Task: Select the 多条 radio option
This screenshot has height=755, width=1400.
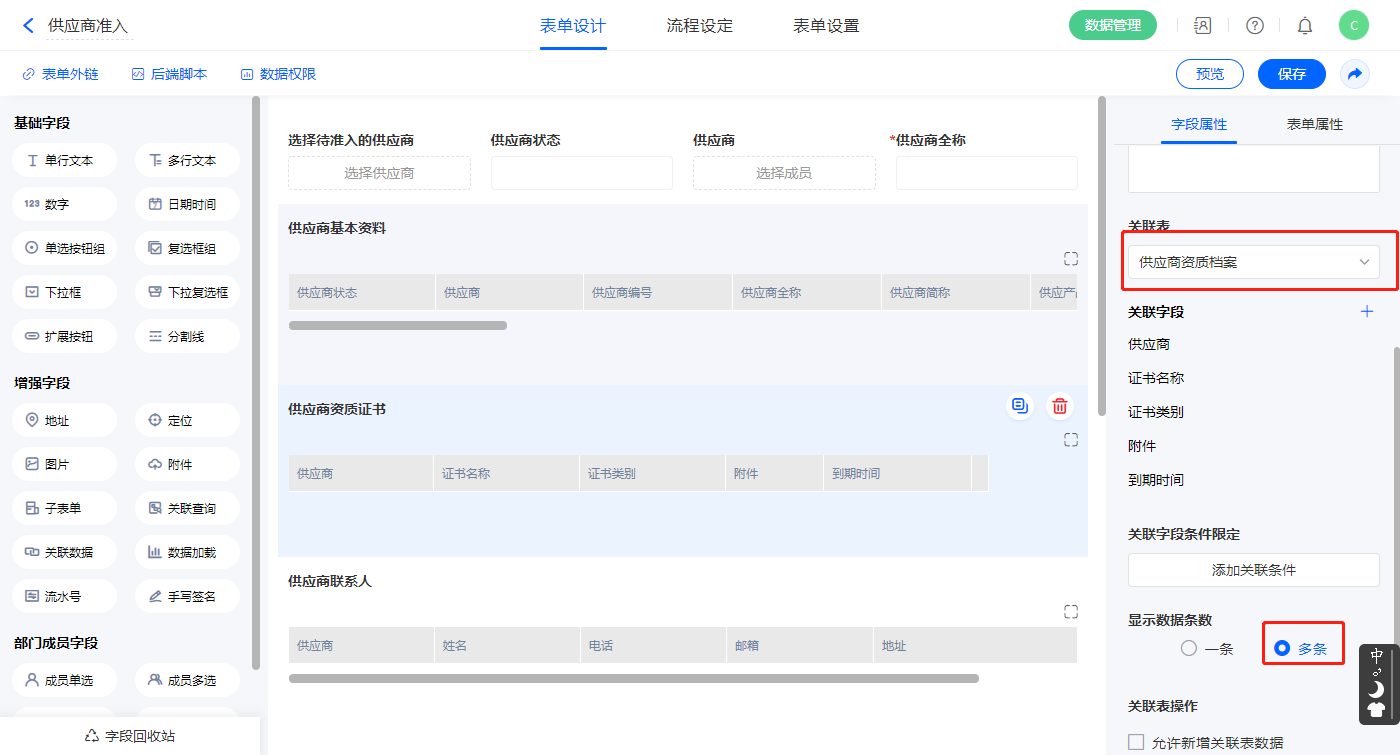Action: tap(1282, 648)
